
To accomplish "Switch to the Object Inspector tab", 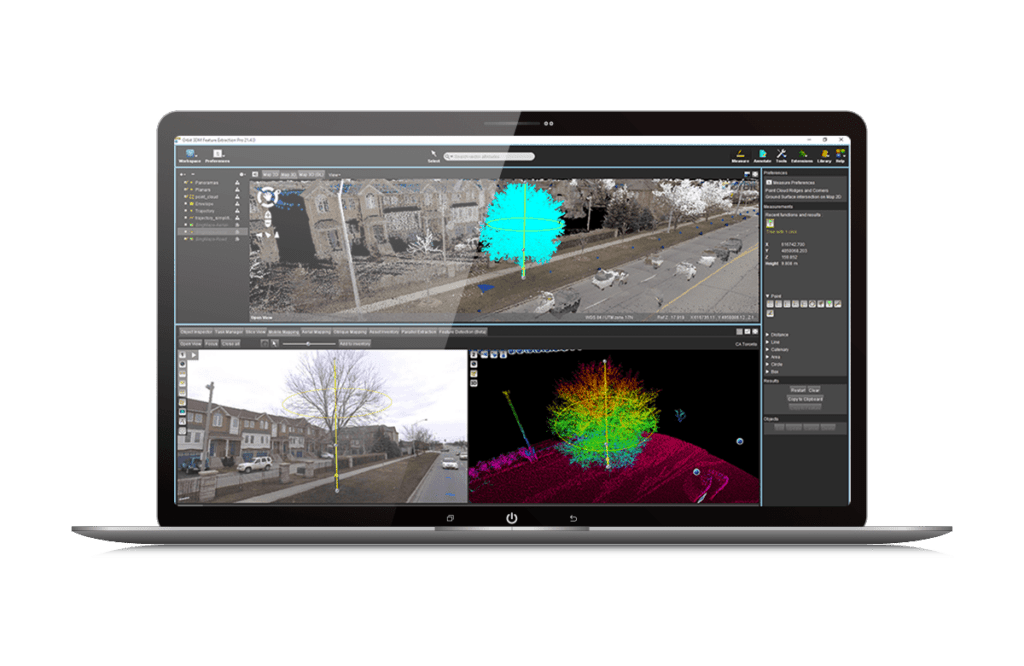I will tap(194, 331).
